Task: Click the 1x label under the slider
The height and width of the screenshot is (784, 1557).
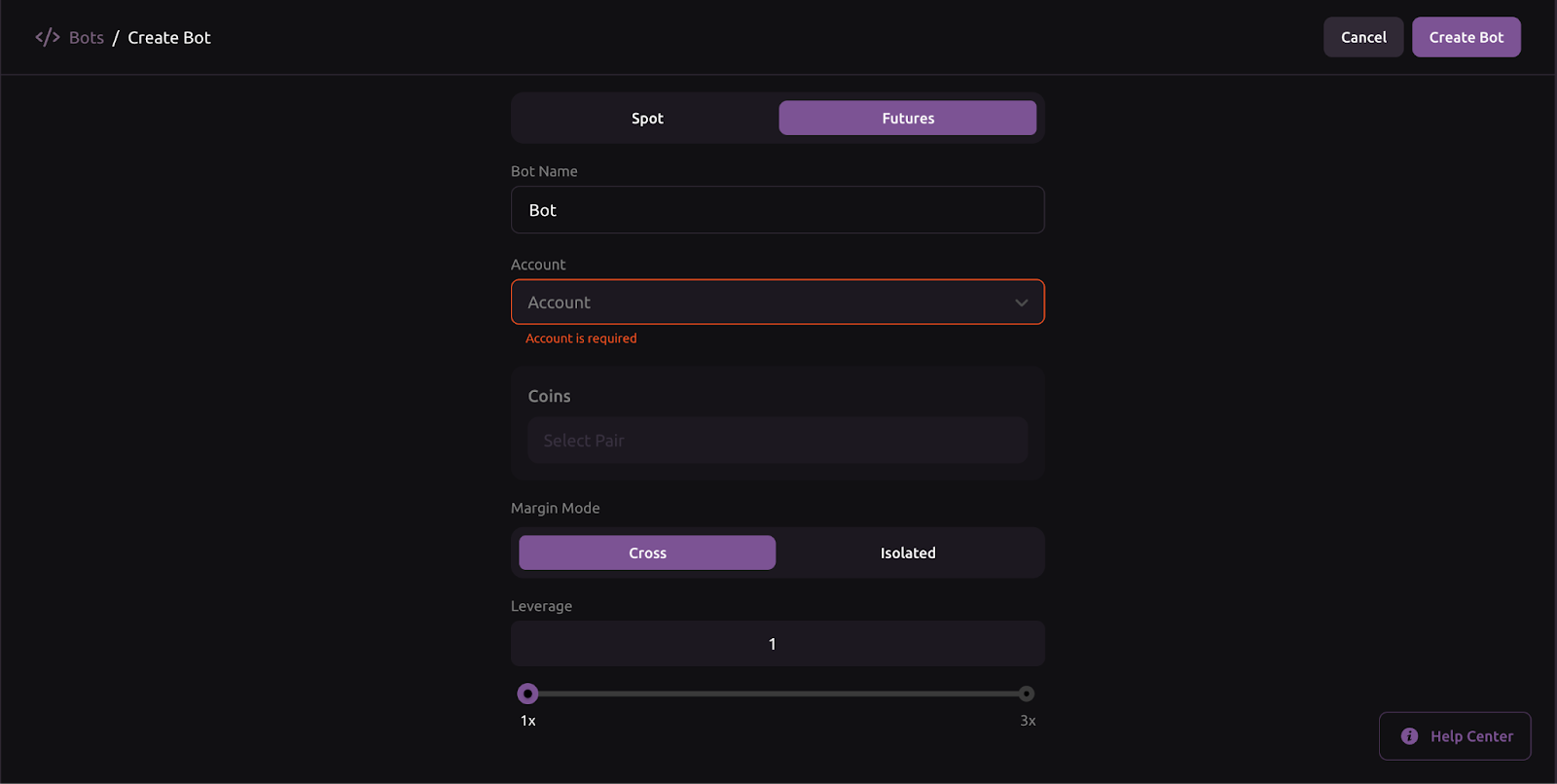Action: click(527, 721)
